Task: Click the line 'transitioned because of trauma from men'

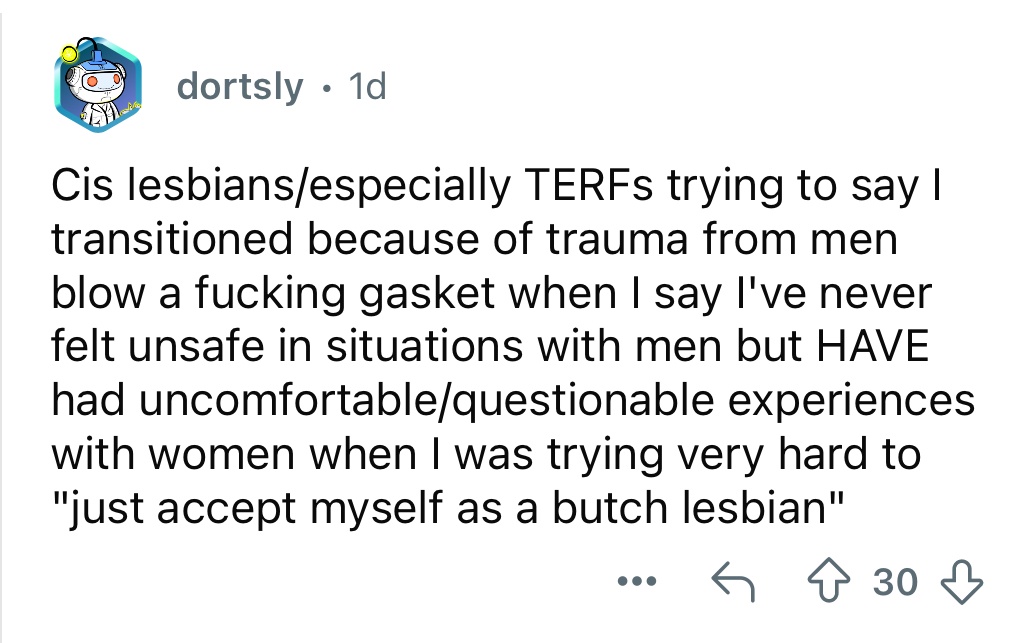Action: 475,239
